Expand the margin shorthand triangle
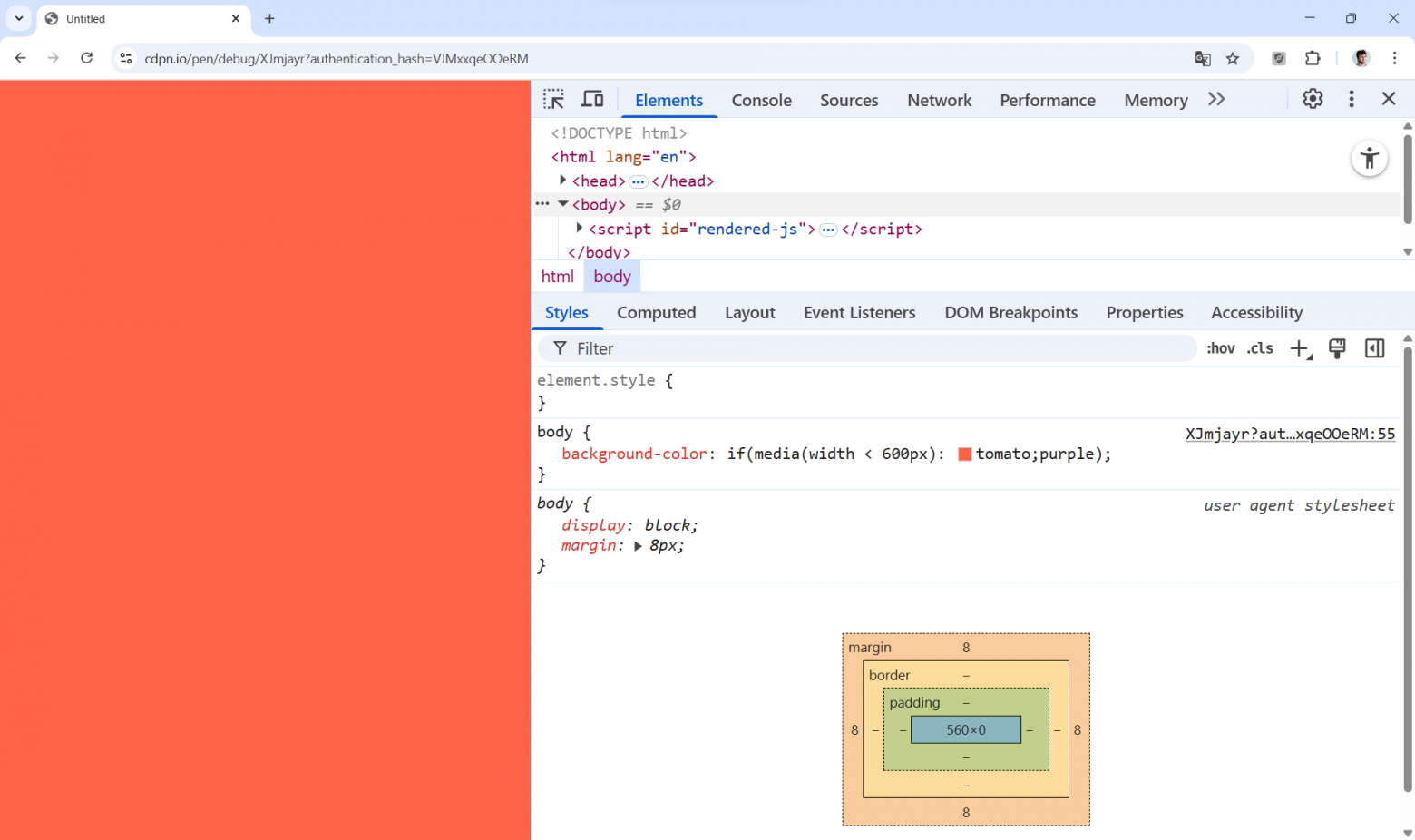This screenshot has height=840, width=1415. [x=639, y=546]
